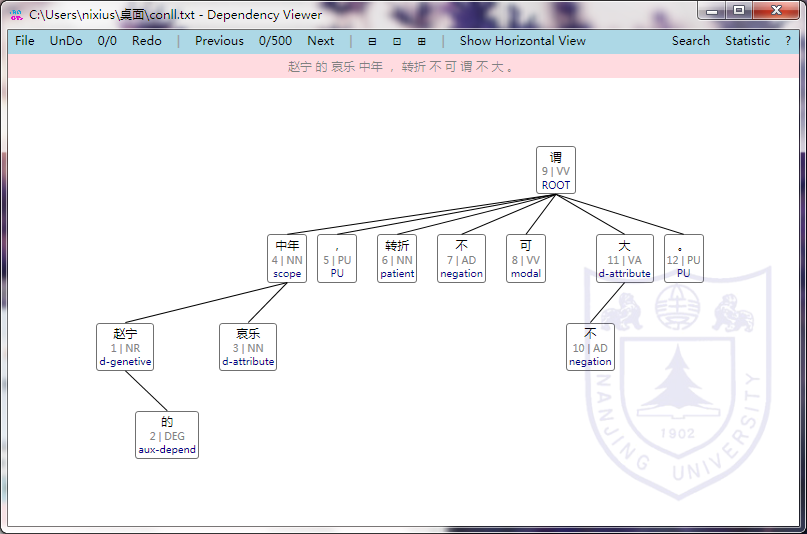This screenshot has height=534, width=807.
Task: Open the Statistic menu
Action: (747, 41)
